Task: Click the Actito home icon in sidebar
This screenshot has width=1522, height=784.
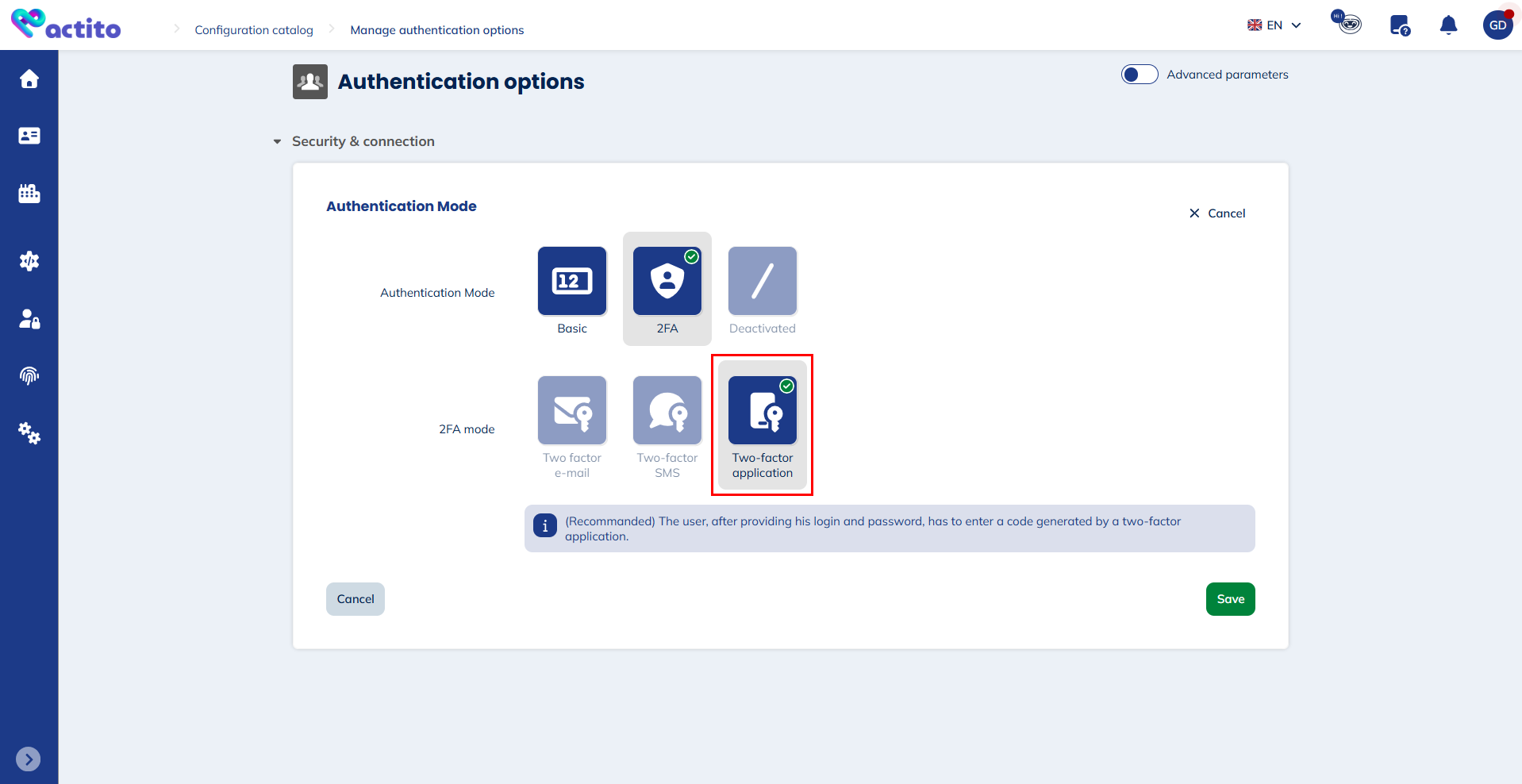Action: click(29, 79)
